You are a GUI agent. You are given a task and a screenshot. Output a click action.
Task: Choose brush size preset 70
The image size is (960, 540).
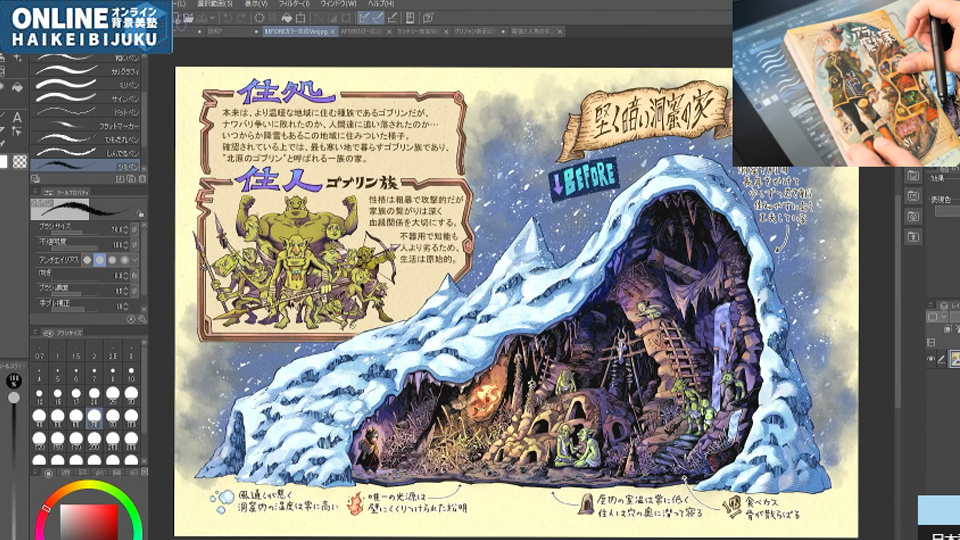[x=94, y=418]
